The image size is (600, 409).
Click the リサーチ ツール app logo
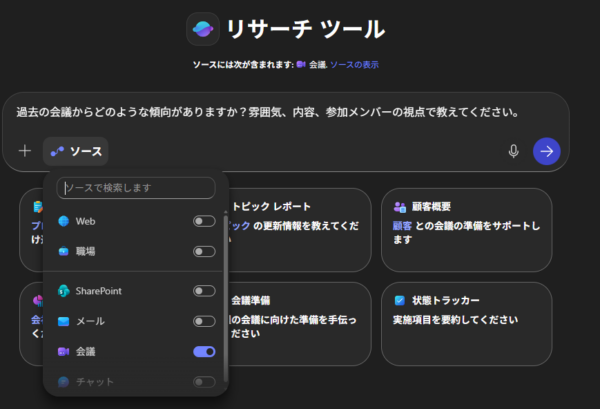203,28
